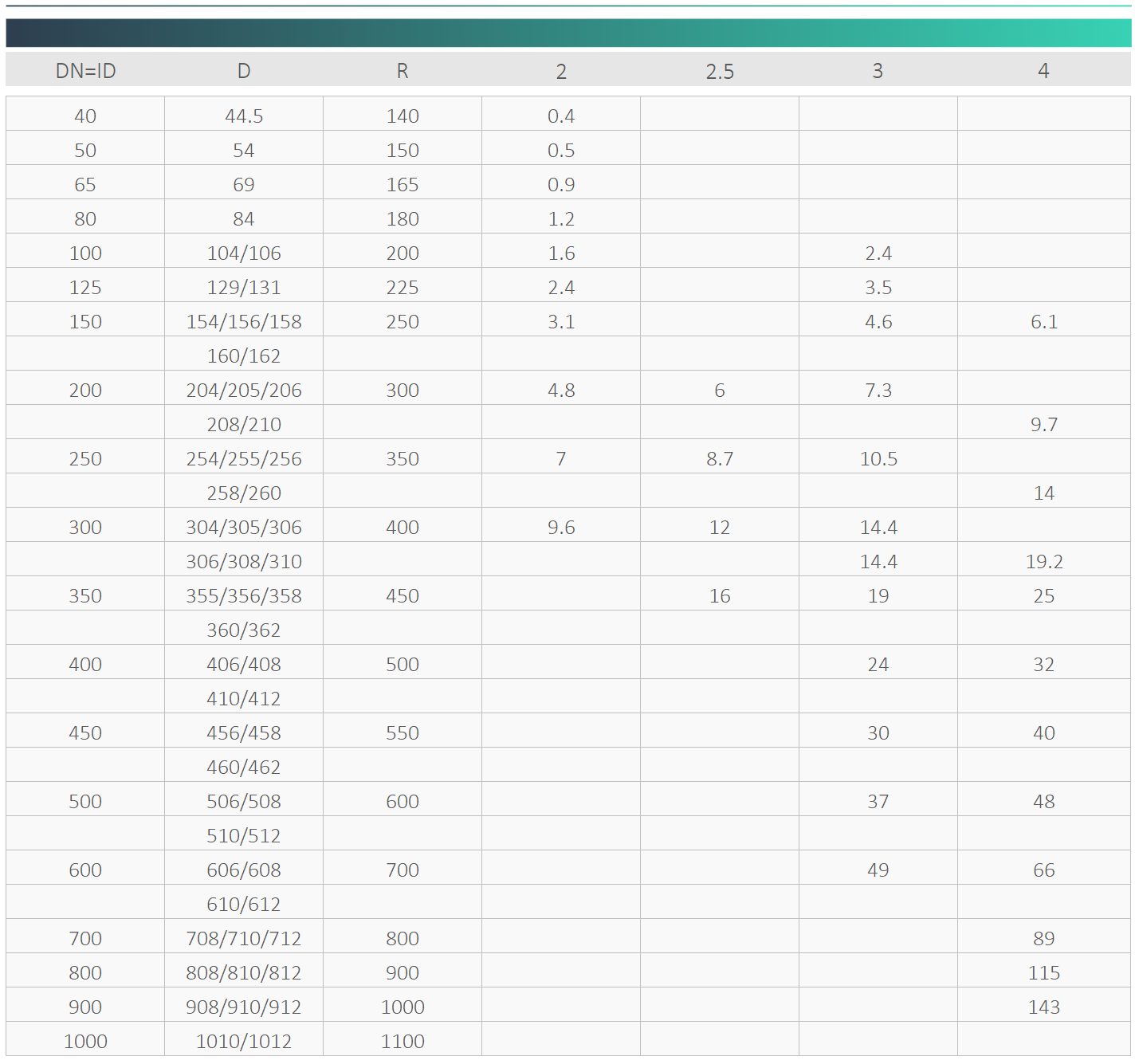Image resolution: width=1135 pixels, height=1064 pixels.
Task: Click the cell reading 9.6
Action: click(x=561, y=528)
